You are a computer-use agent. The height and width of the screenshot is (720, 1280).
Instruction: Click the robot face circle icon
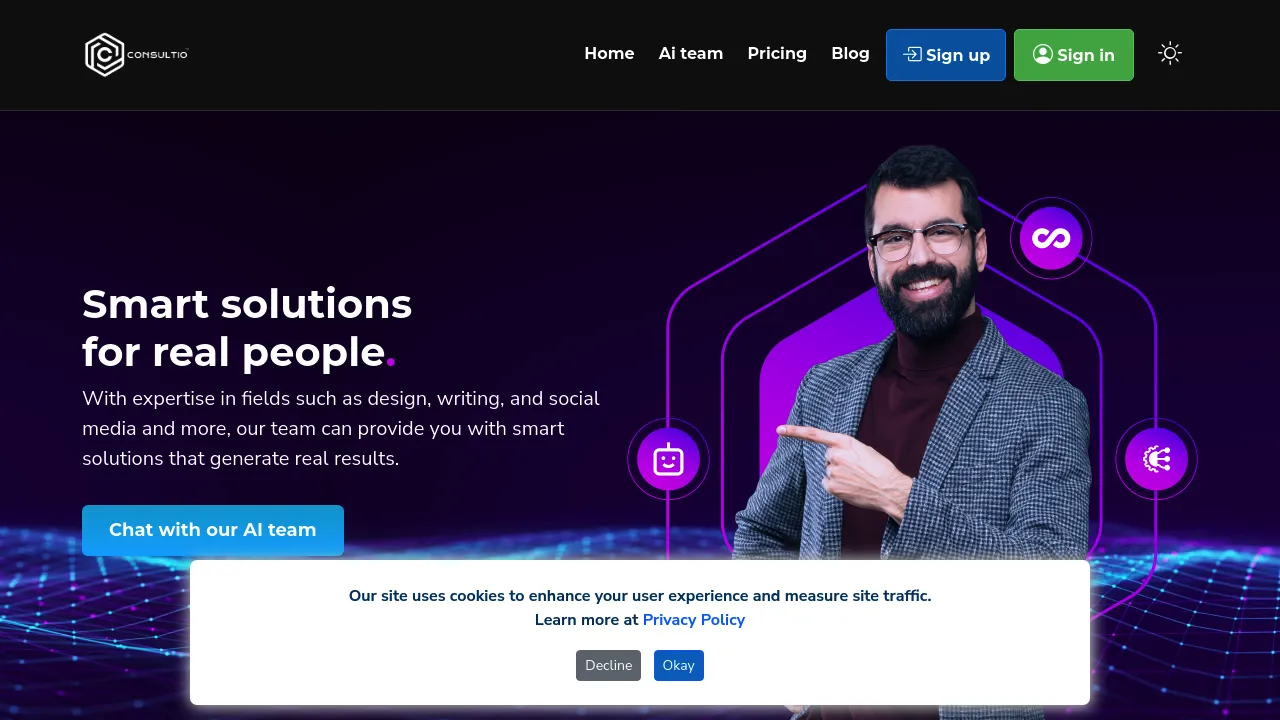pos(668,459)
